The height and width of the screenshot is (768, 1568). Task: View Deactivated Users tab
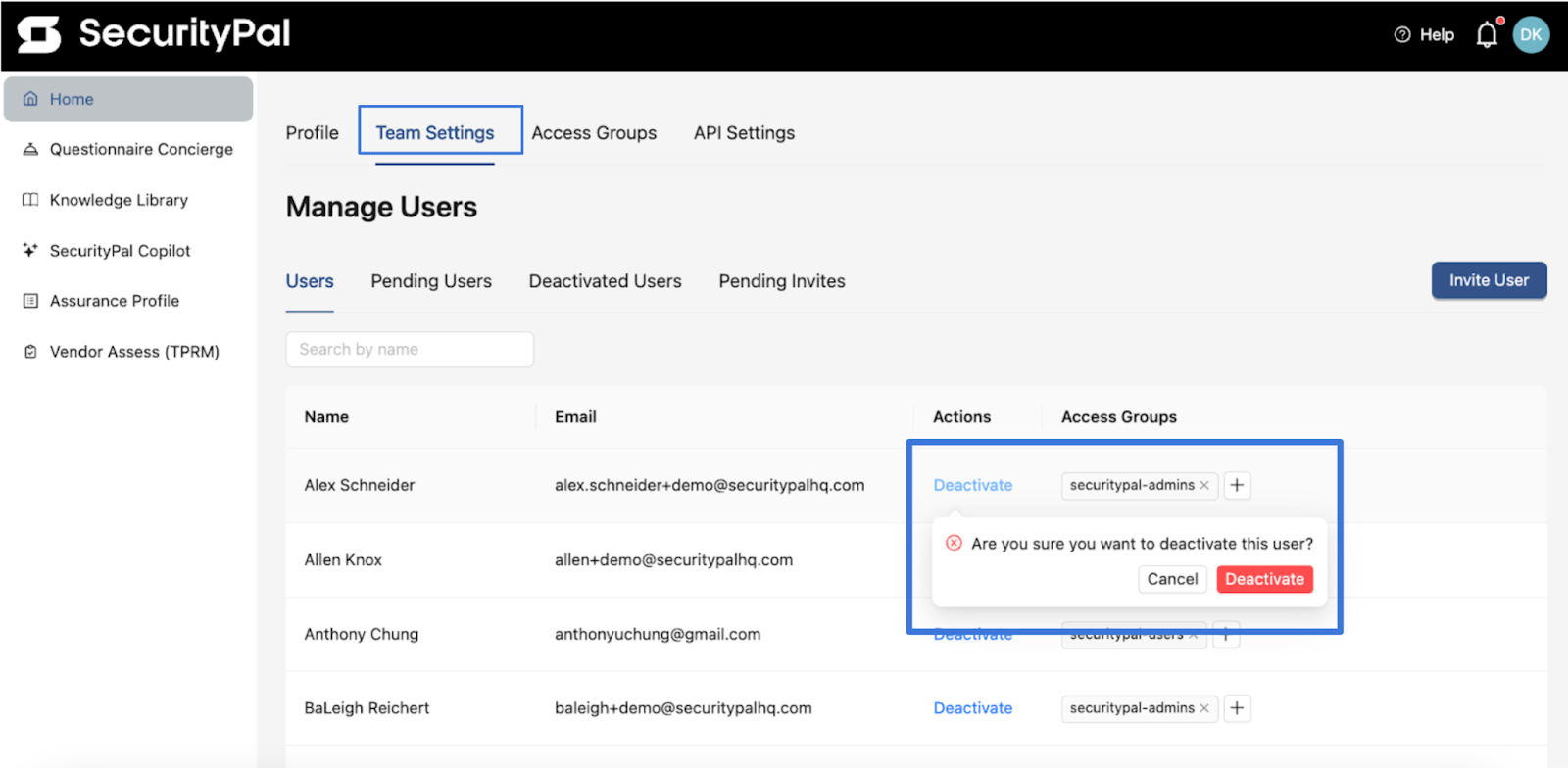[606, 281]
